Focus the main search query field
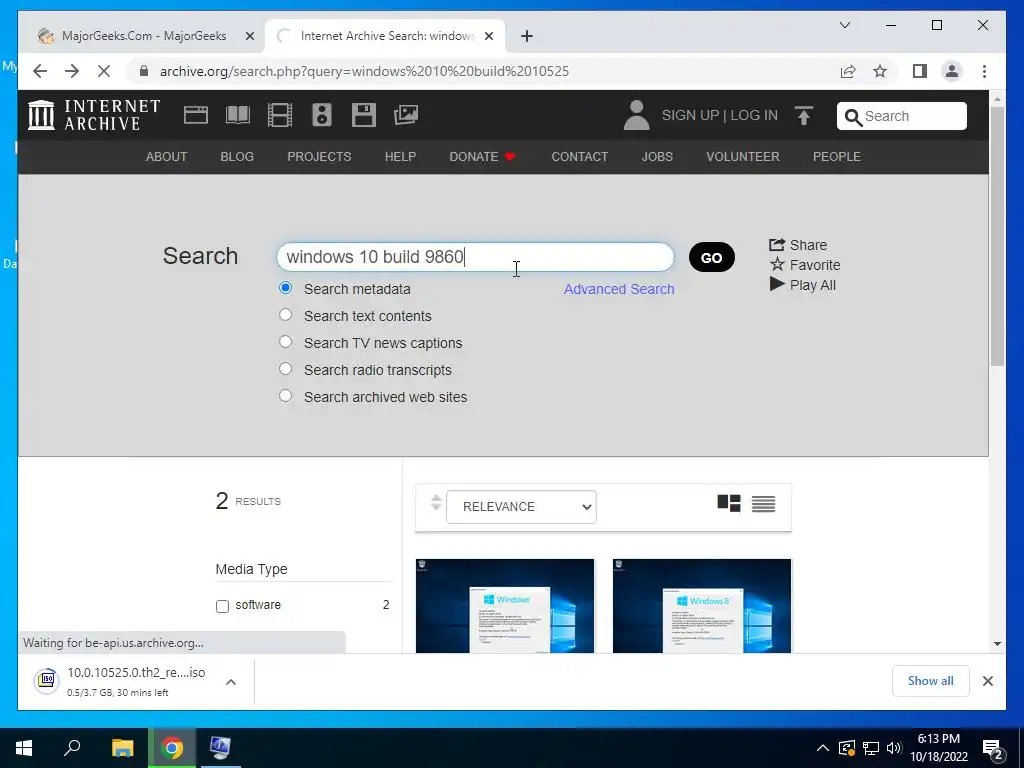 (475, 257)
